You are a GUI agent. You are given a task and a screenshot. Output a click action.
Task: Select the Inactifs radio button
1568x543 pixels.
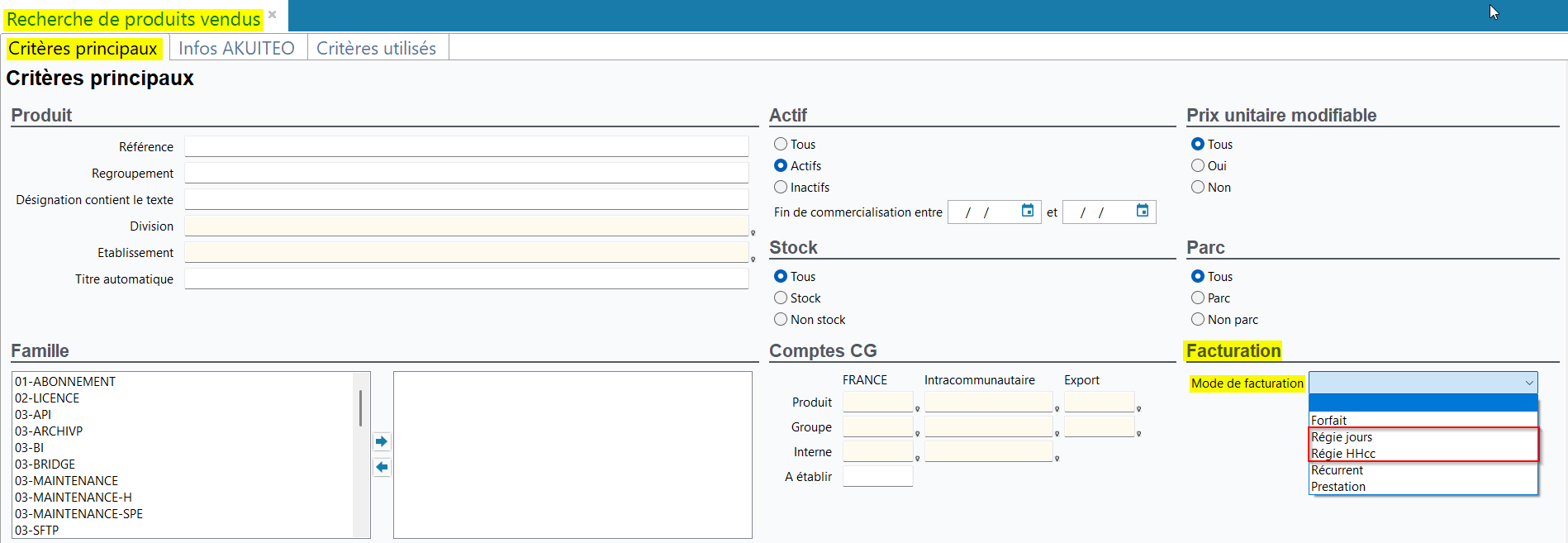coord(781,188)
